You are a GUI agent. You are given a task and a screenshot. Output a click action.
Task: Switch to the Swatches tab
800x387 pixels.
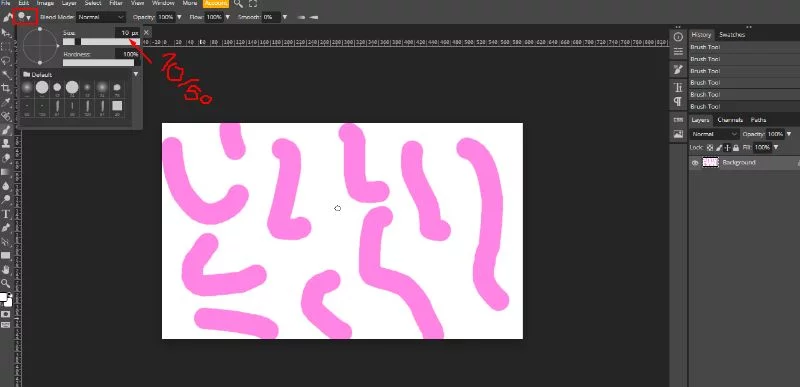pyautogui.click(x=732, y=35)
